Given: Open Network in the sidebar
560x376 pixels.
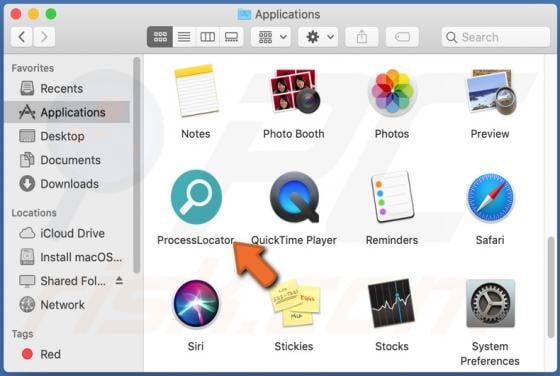Looking at the screenshot, I should [x=67, y=305].
